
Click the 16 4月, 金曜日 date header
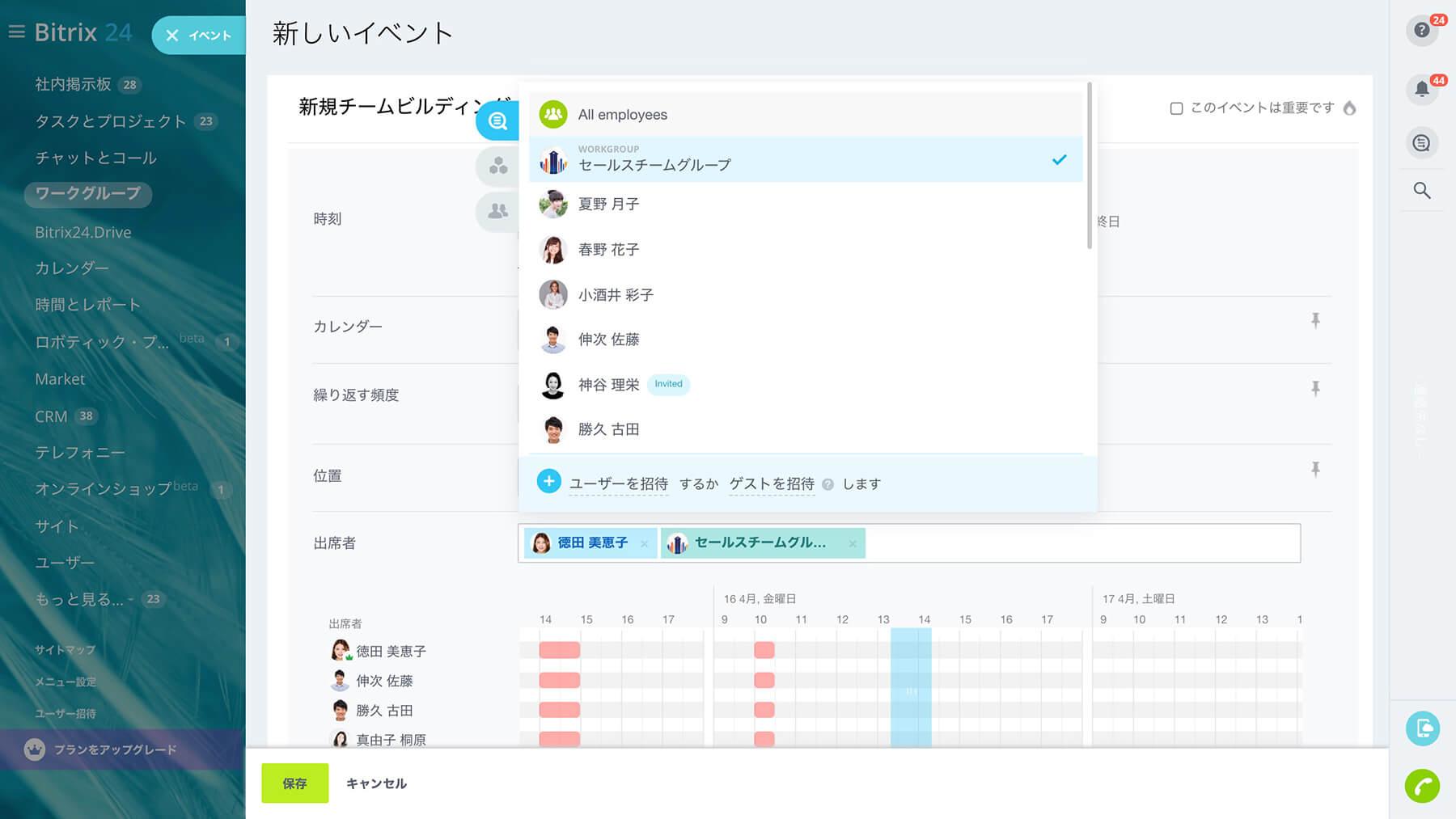(760, 599)
